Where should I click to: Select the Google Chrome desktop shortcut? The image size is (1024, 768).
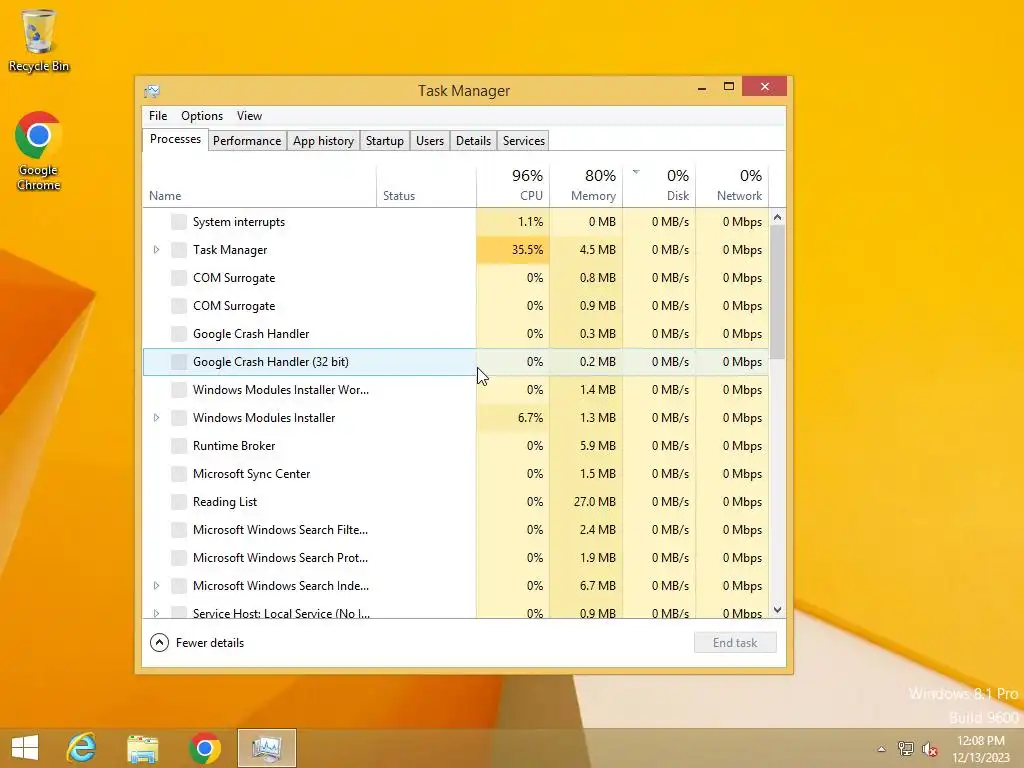(x=39, y=152)
